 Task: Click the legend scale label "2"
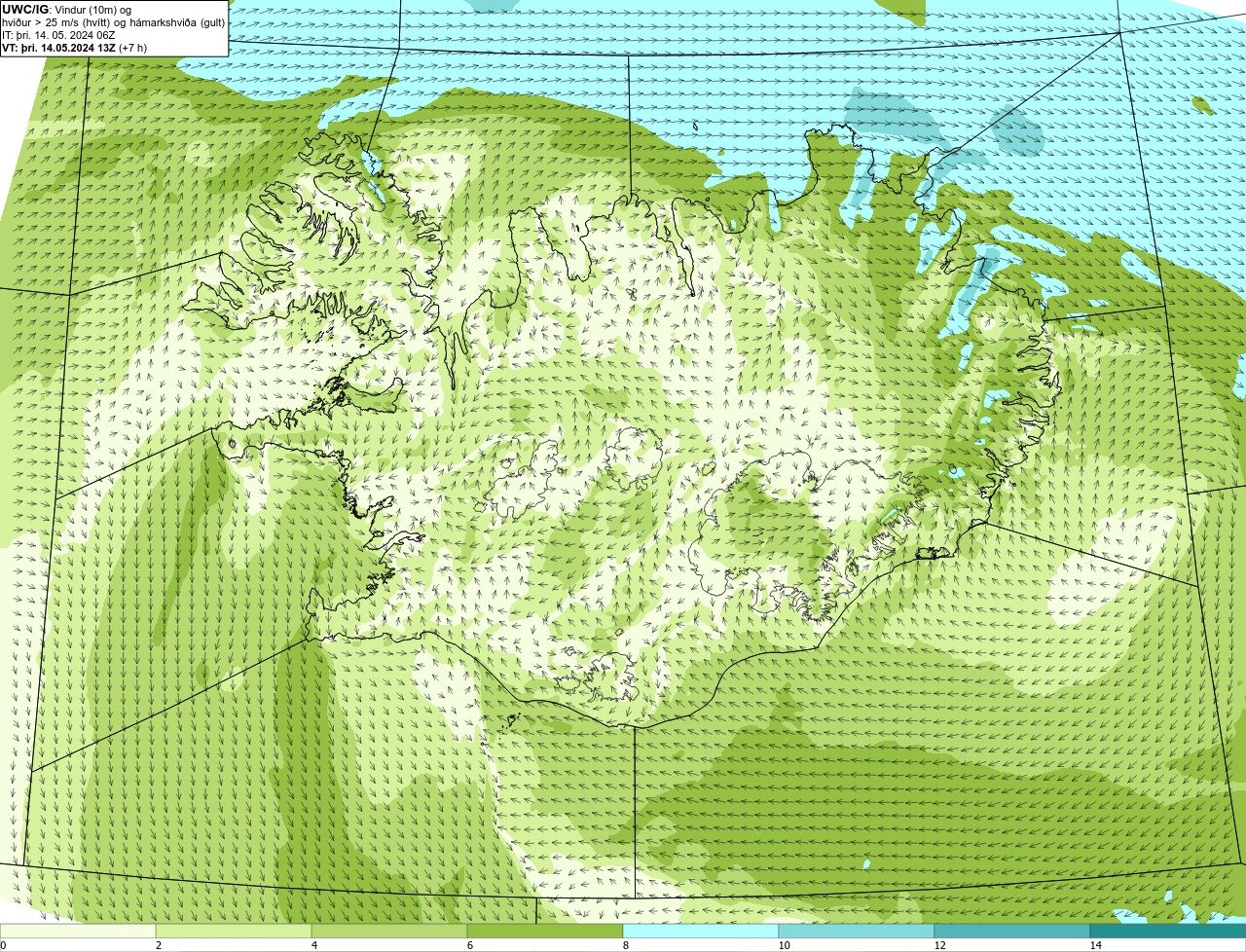pos(158,945)
